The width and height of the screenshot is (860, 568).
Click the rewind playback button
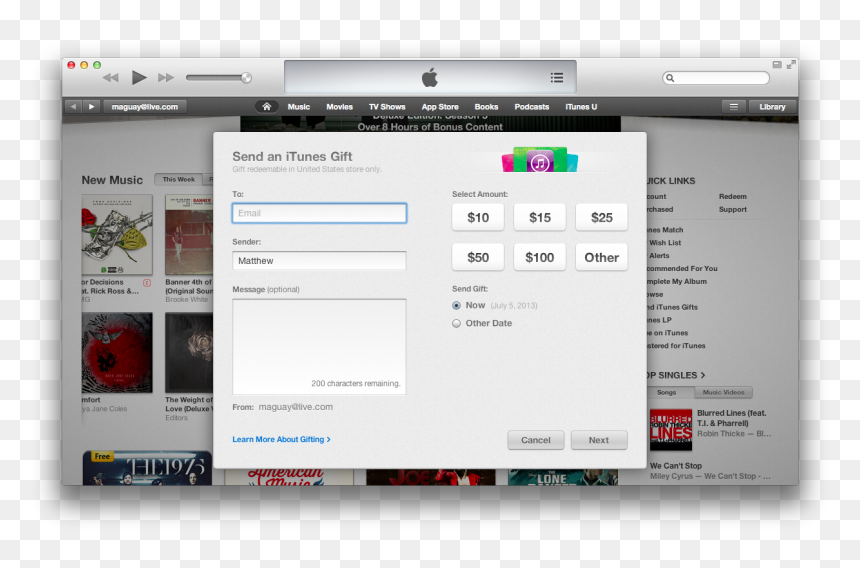pyautogui.click(x=111, y=78)
